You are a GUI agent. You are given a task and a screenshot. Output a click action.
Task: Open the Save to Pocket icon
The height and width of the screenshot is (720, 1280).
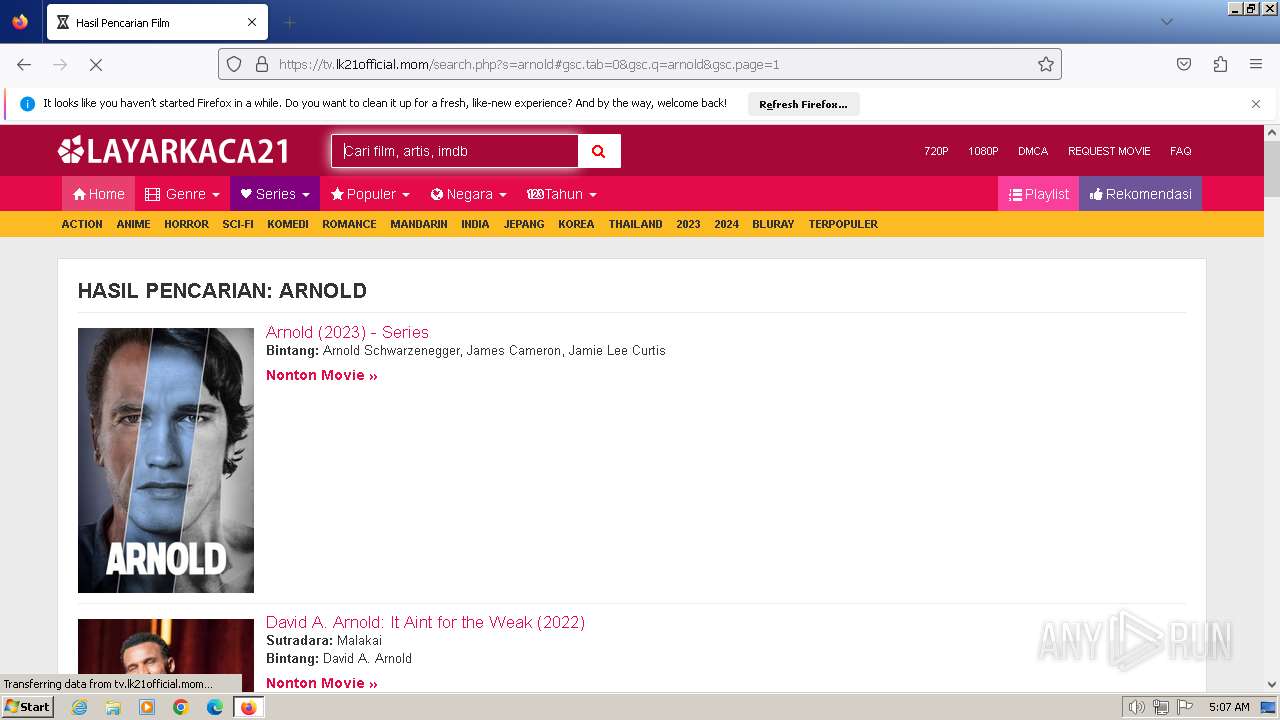(1184, 64)
